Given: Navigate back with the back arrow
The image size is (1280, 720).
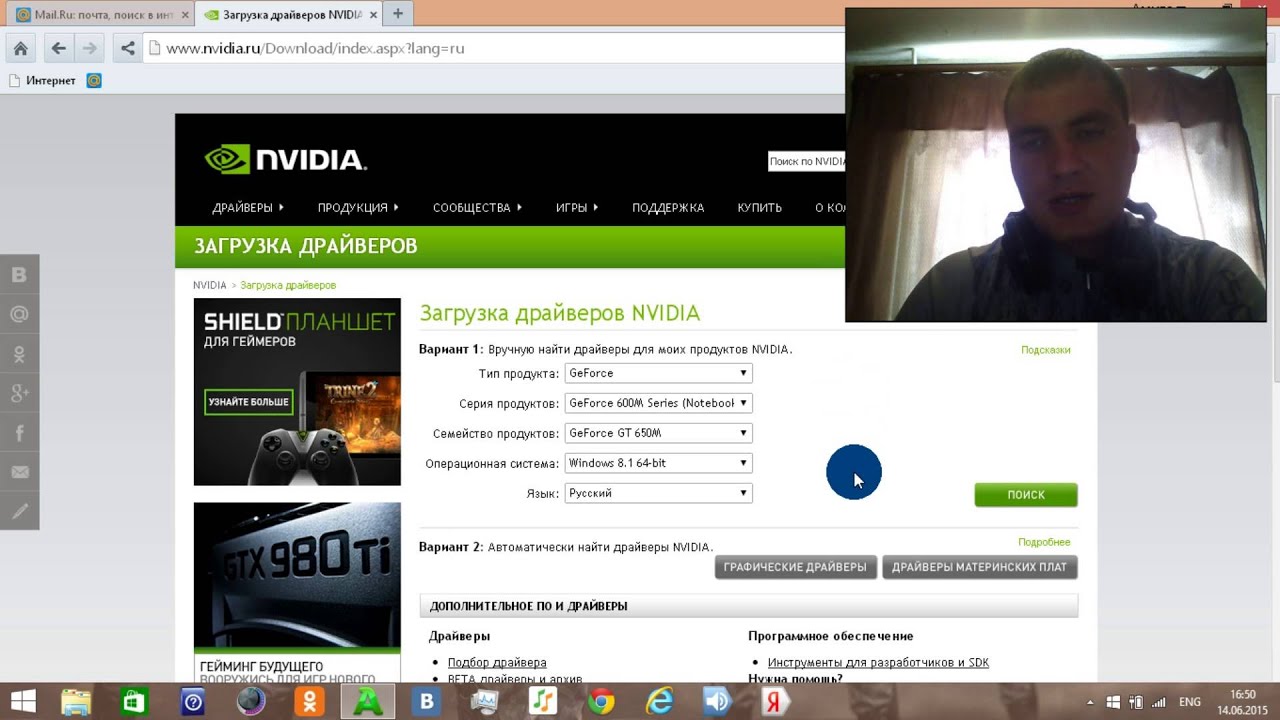Looking at the screenshot, I should [x=58, y=48].
